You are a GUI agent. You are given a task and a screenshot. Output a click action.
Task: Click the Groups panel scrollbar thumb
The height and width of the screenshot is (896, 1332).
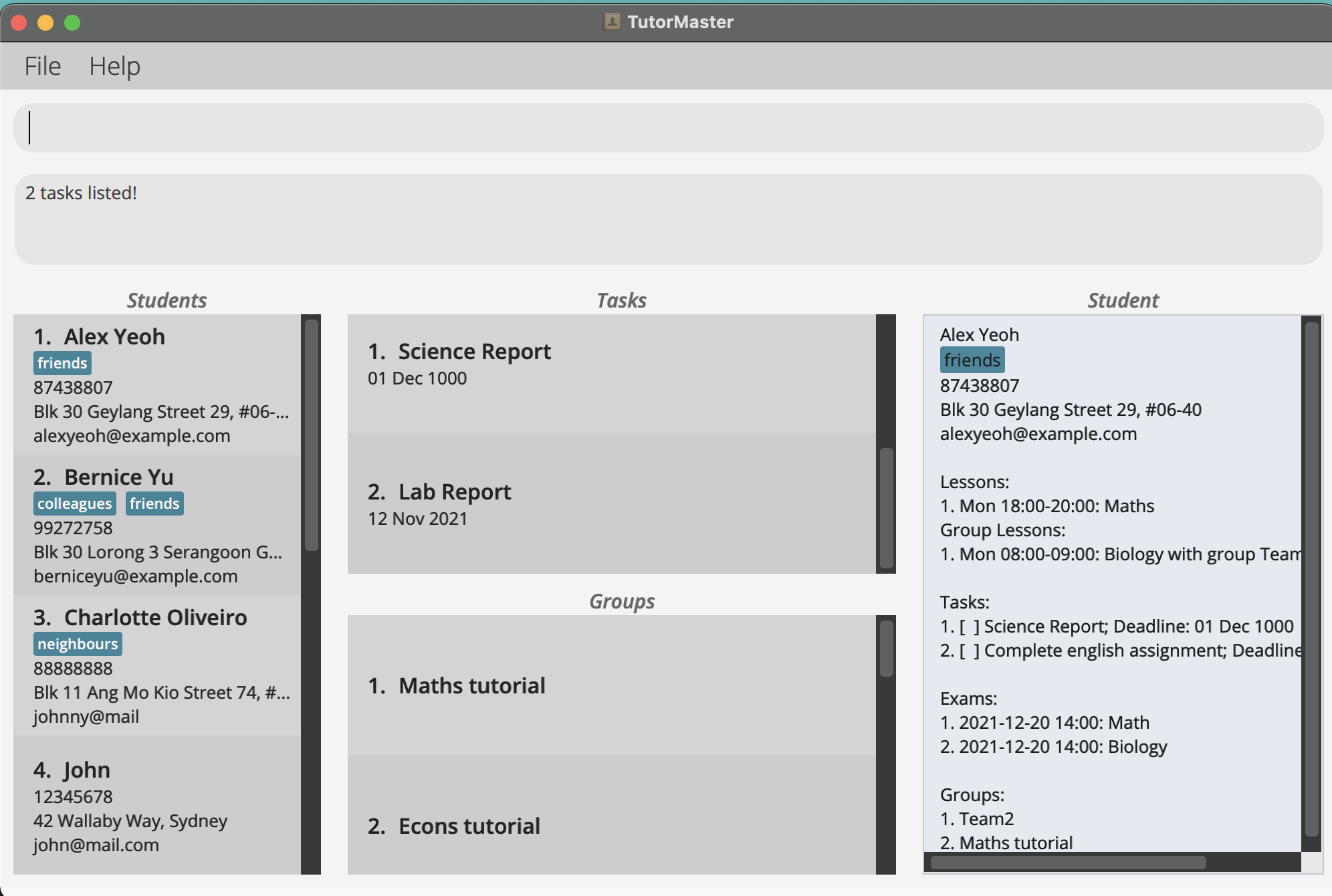pos(887,649)
